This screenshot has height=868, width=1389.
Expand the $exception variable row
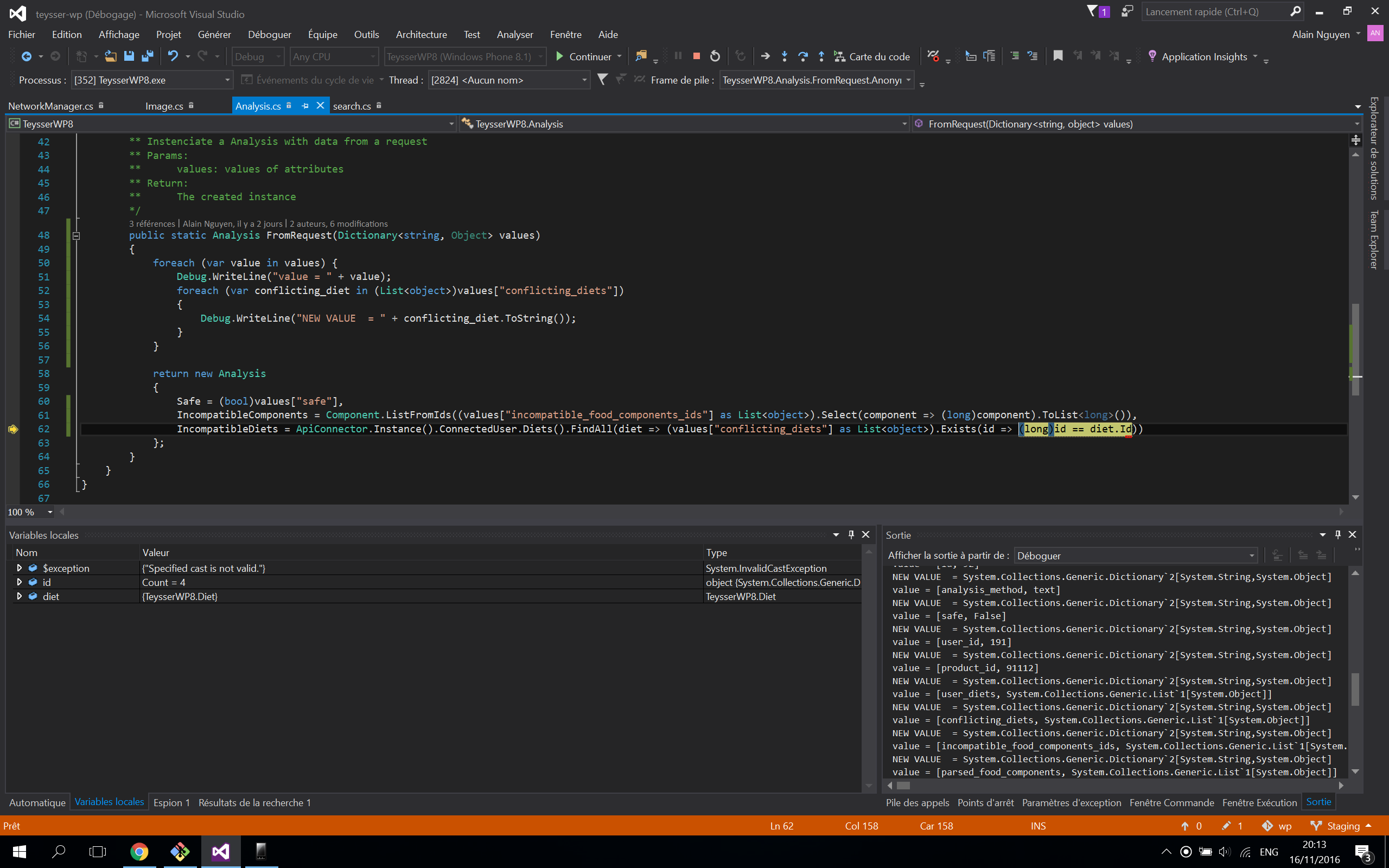(x=20, y=568)
